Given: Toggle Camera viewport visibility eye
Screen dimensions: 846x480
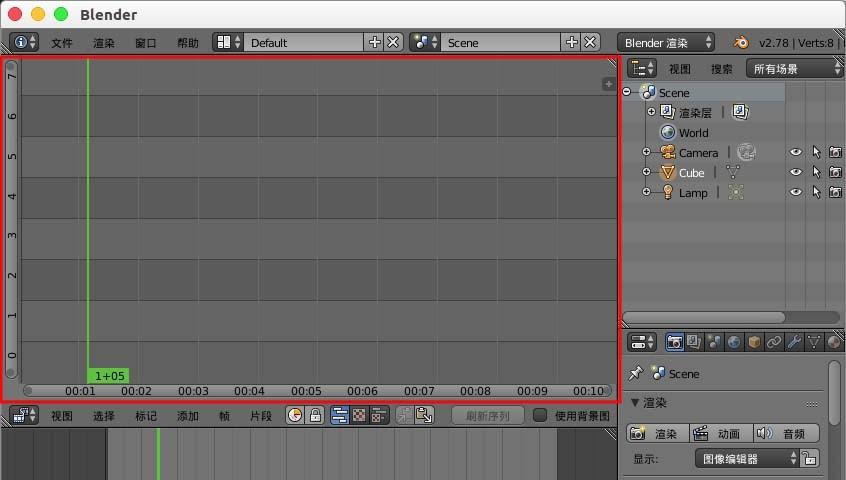Looking at the screenshot, I should tap(795, 152).
